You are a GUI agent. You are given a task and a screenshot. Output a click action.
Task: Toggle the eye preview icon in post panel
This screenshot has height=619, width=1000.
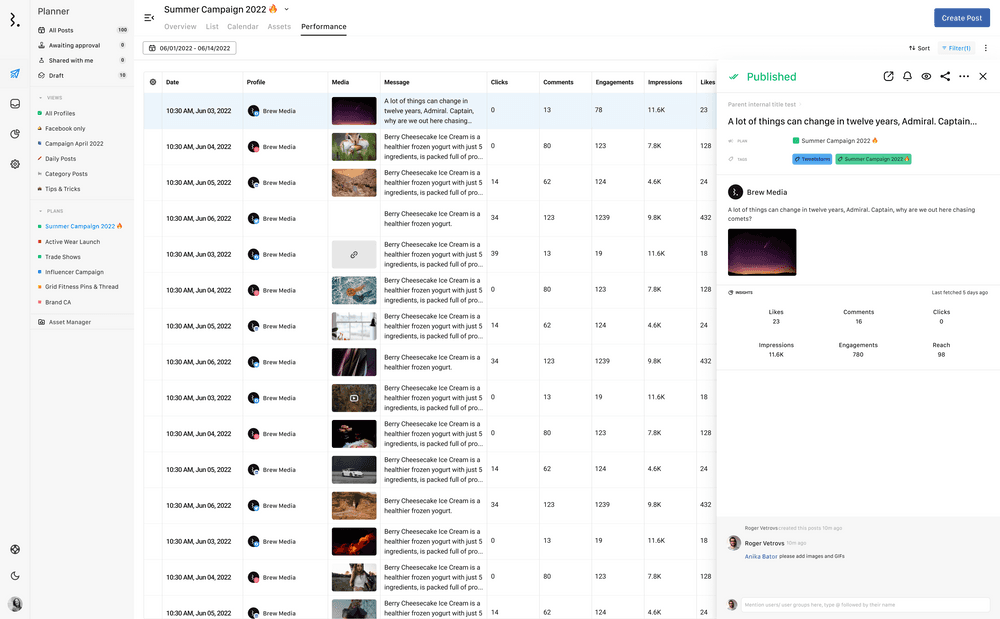(926, 76)
